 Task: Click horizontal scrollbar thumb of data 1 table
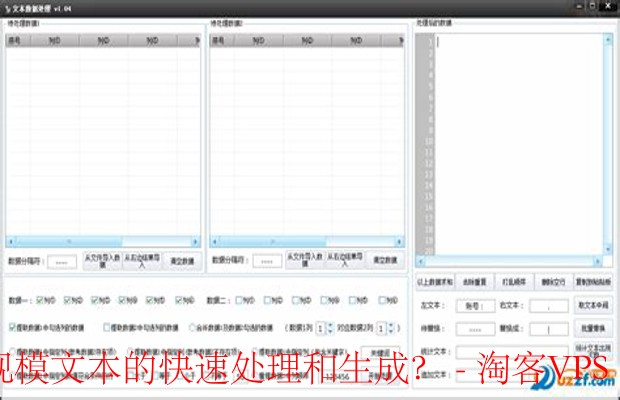(69, 241)
